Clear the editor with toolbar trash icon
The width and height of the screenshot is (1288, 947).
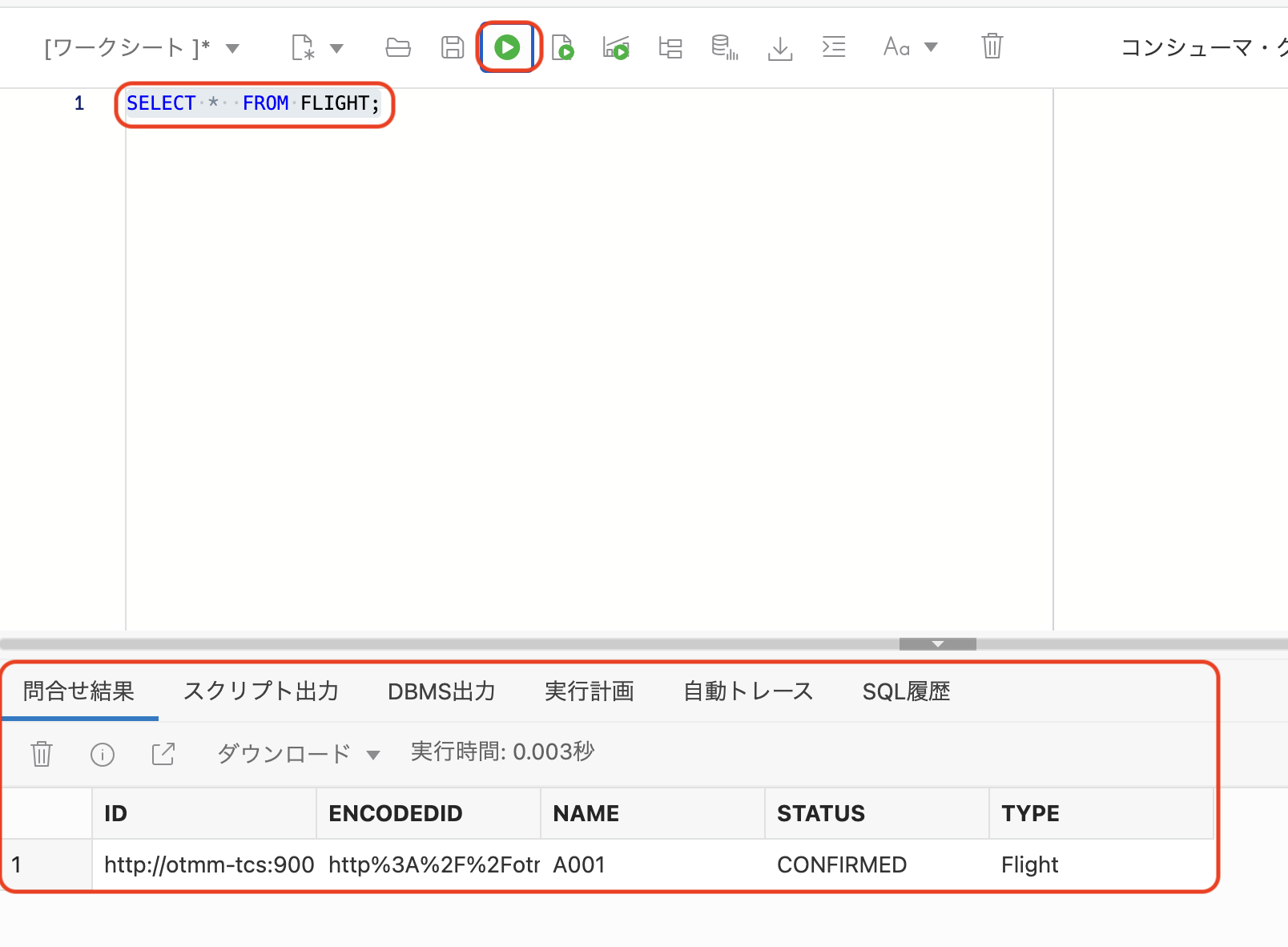992,46
